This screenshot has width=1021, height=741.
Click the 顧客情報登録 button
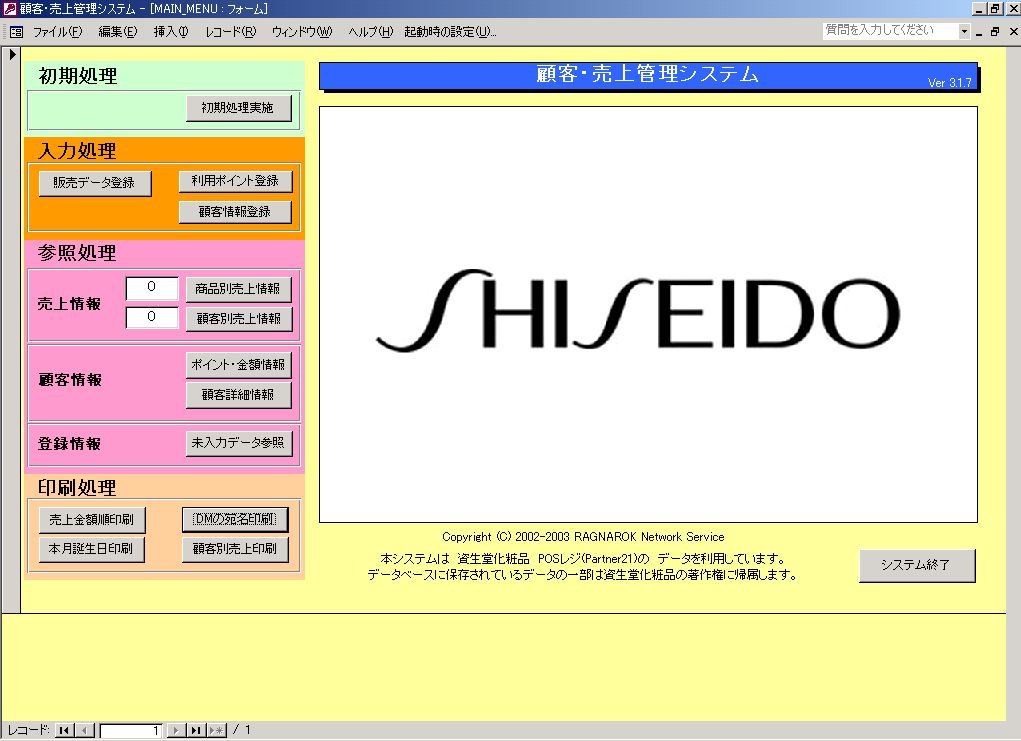[235, 212]
